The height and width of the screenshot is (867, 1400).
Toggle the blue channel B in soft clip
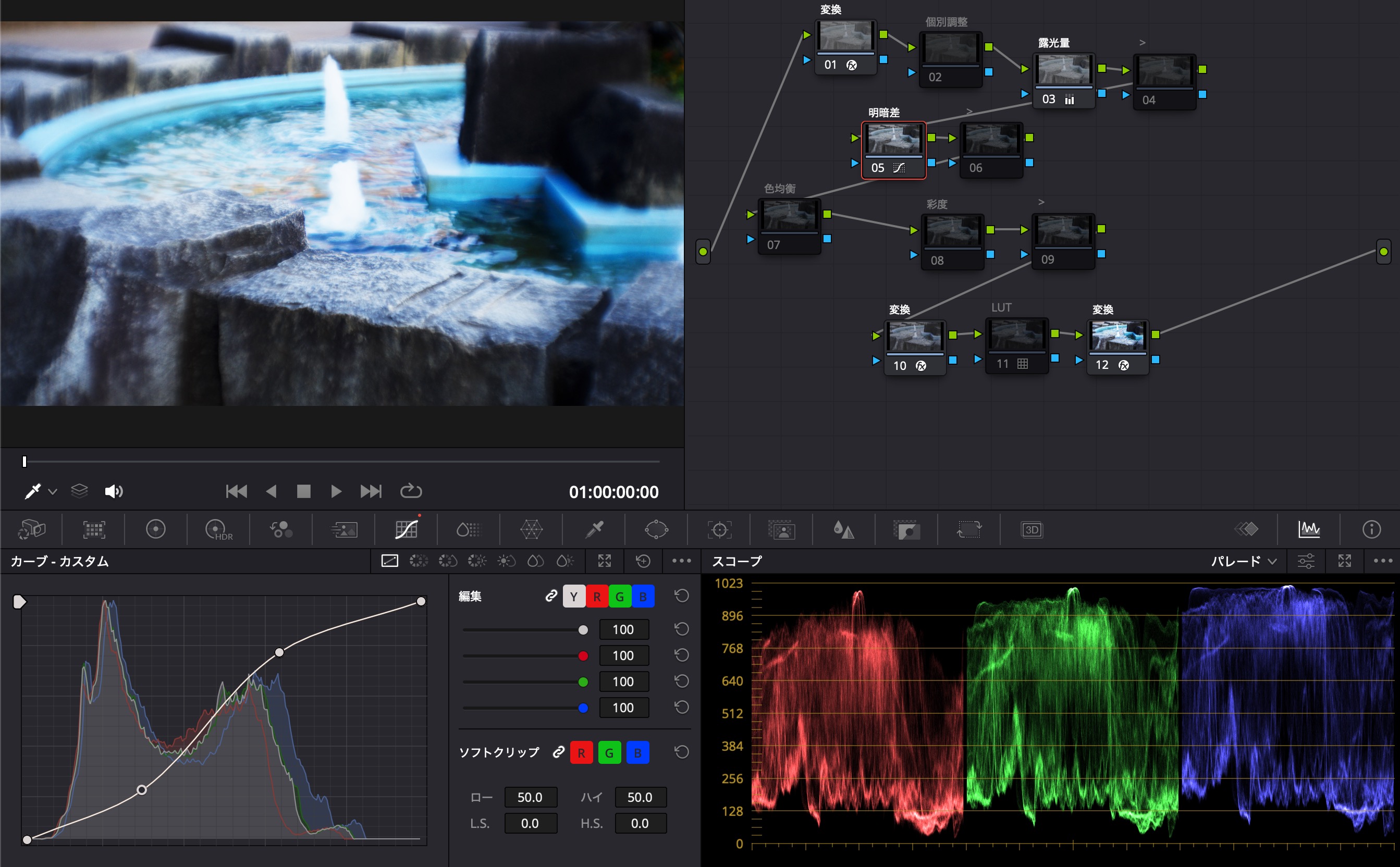point(637,752)
